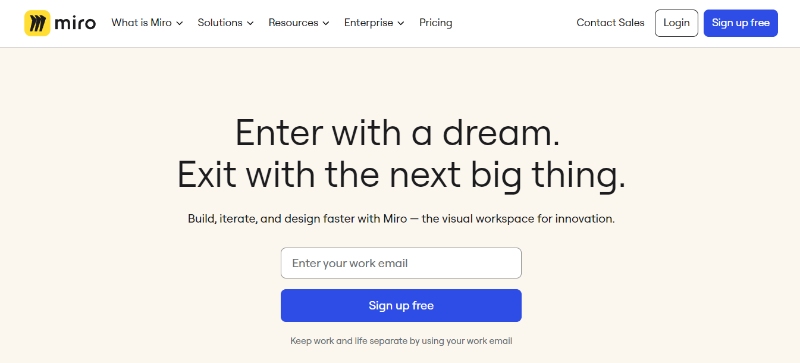Click Sign up free in the header
This screenshot has height=363, width=800.
coord(741,23)
